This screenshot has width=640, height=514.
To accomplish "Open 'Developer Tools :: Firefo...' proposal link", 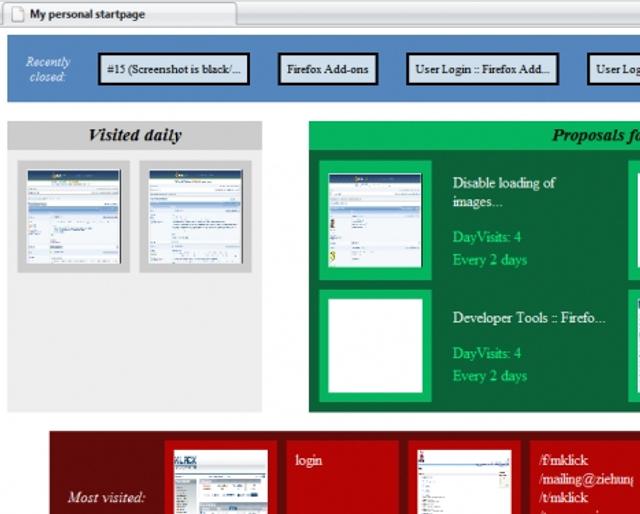I will click(x=529, y=318).
